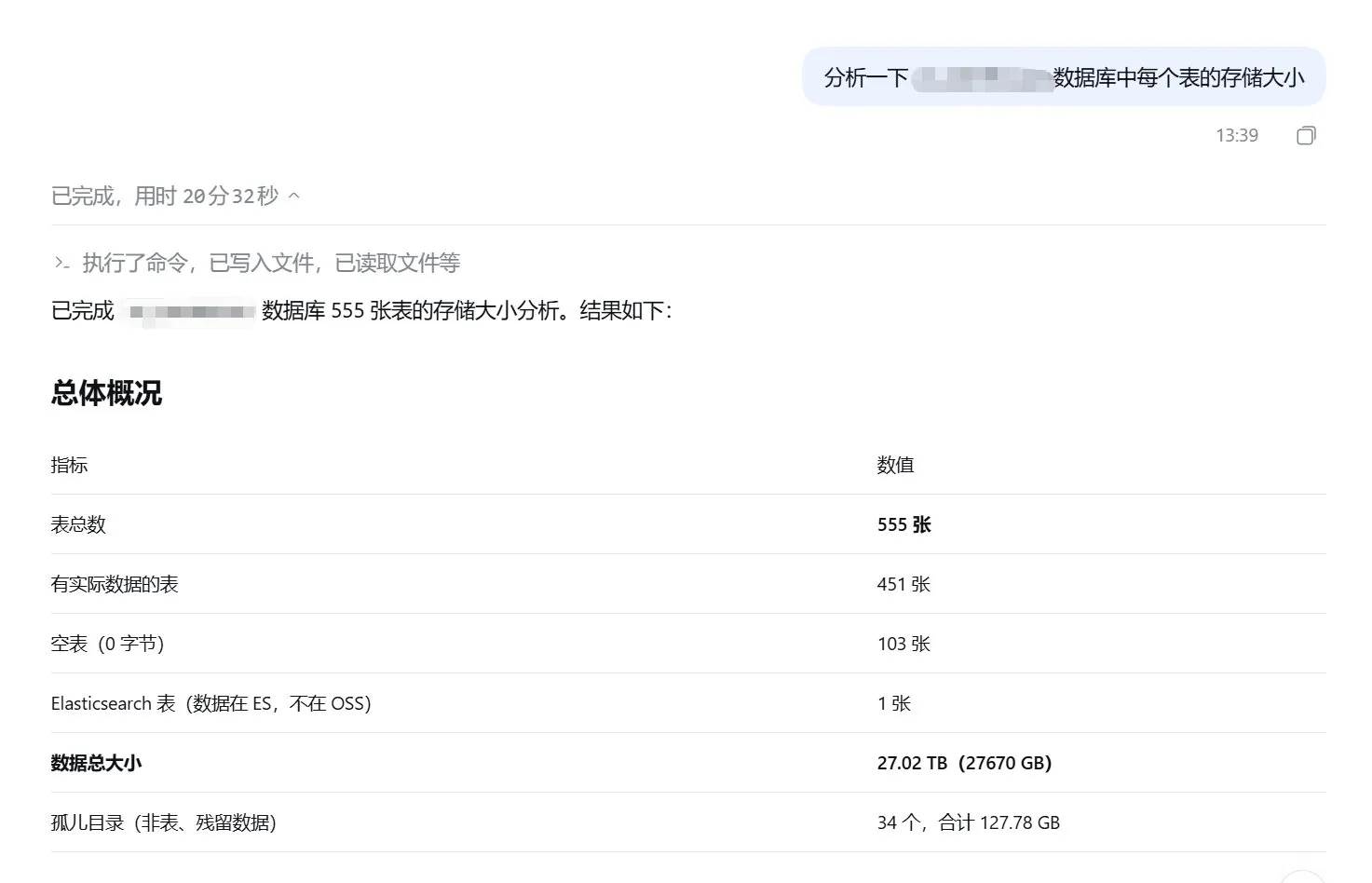
Task: Click the '空表（0 字节）' row label
Action: click(x=108, y=644)
